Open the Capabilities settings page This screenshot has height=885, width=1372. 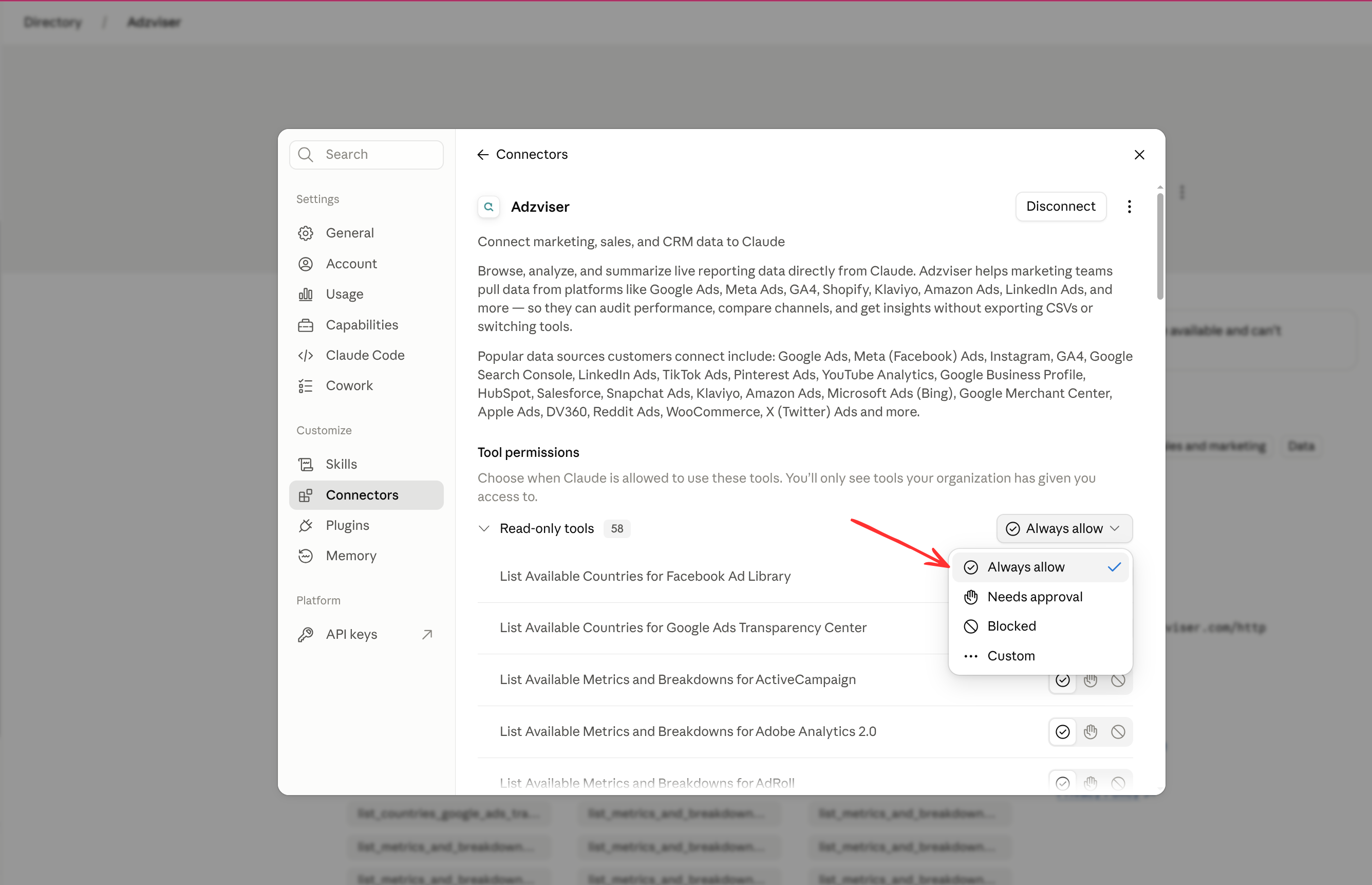point(366,325)
